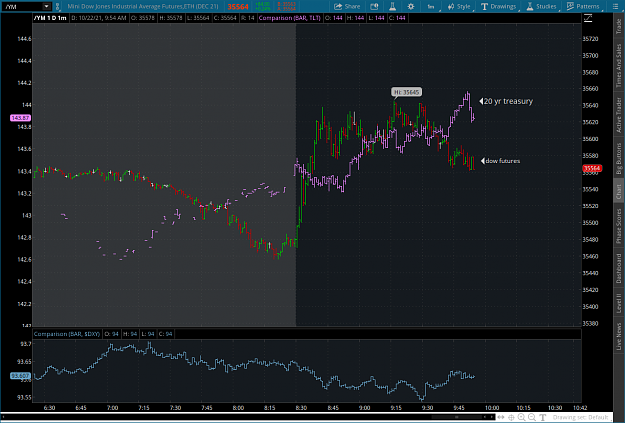Viewport: 625px width, 423px height.
Task: Click the 35720 price axis label
Action: [x=590, y=39]
